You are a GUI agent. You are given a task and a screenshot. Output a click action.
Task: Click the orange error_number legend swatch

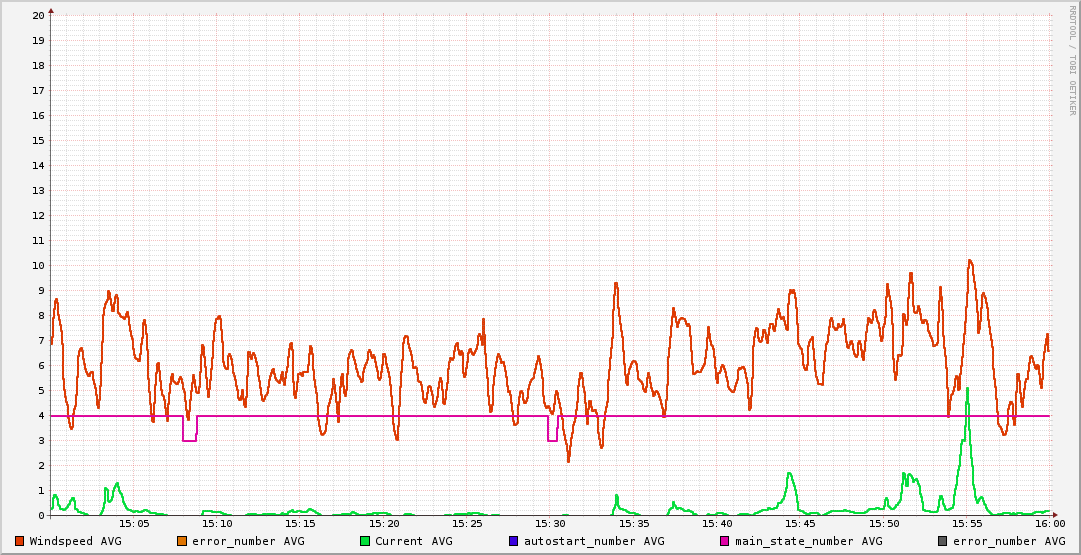182,541
